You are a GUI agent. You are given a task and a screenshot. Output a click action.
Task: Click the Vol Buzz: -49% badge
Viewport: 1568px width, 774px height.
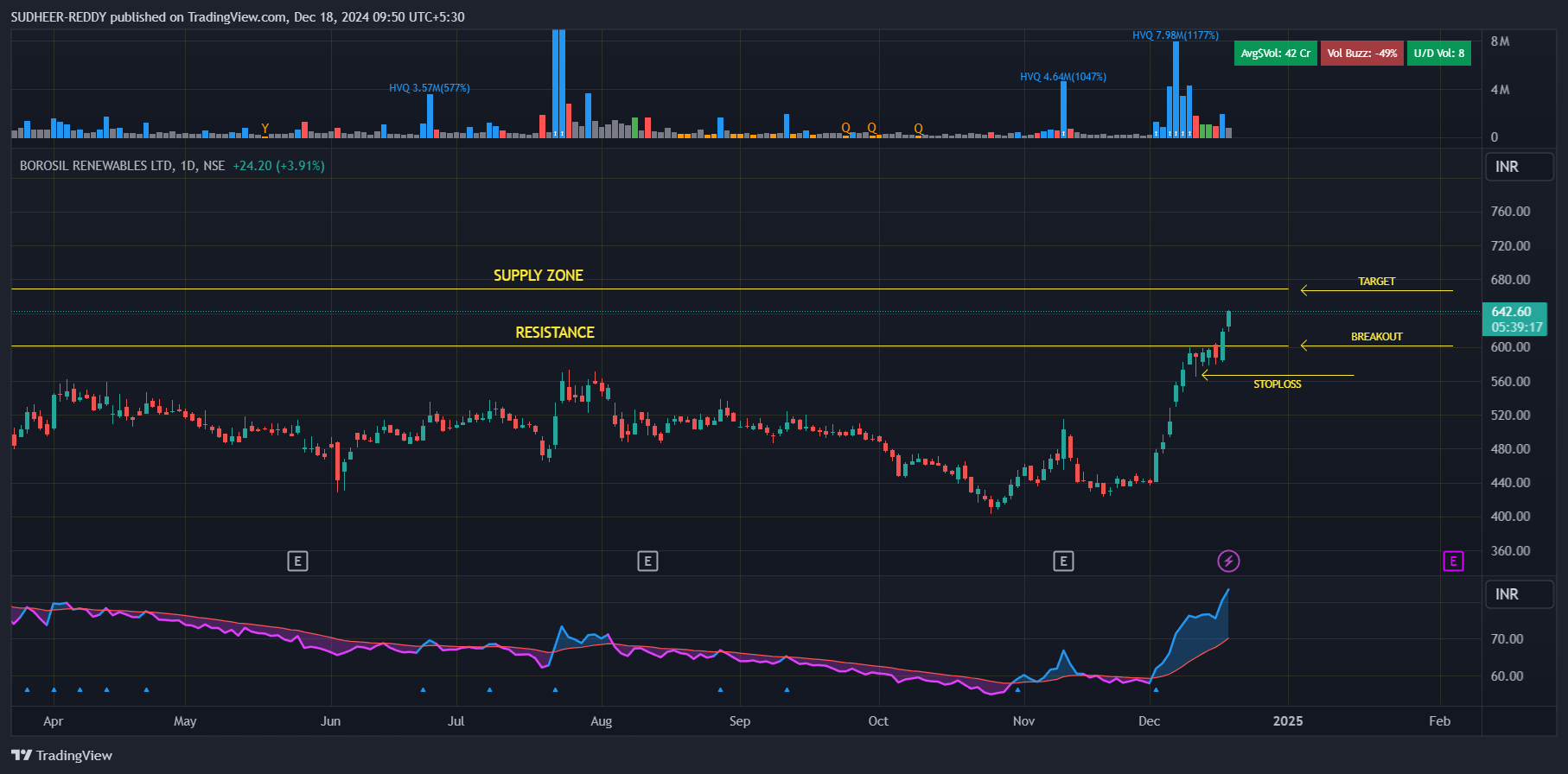[x=1361, y=54]
